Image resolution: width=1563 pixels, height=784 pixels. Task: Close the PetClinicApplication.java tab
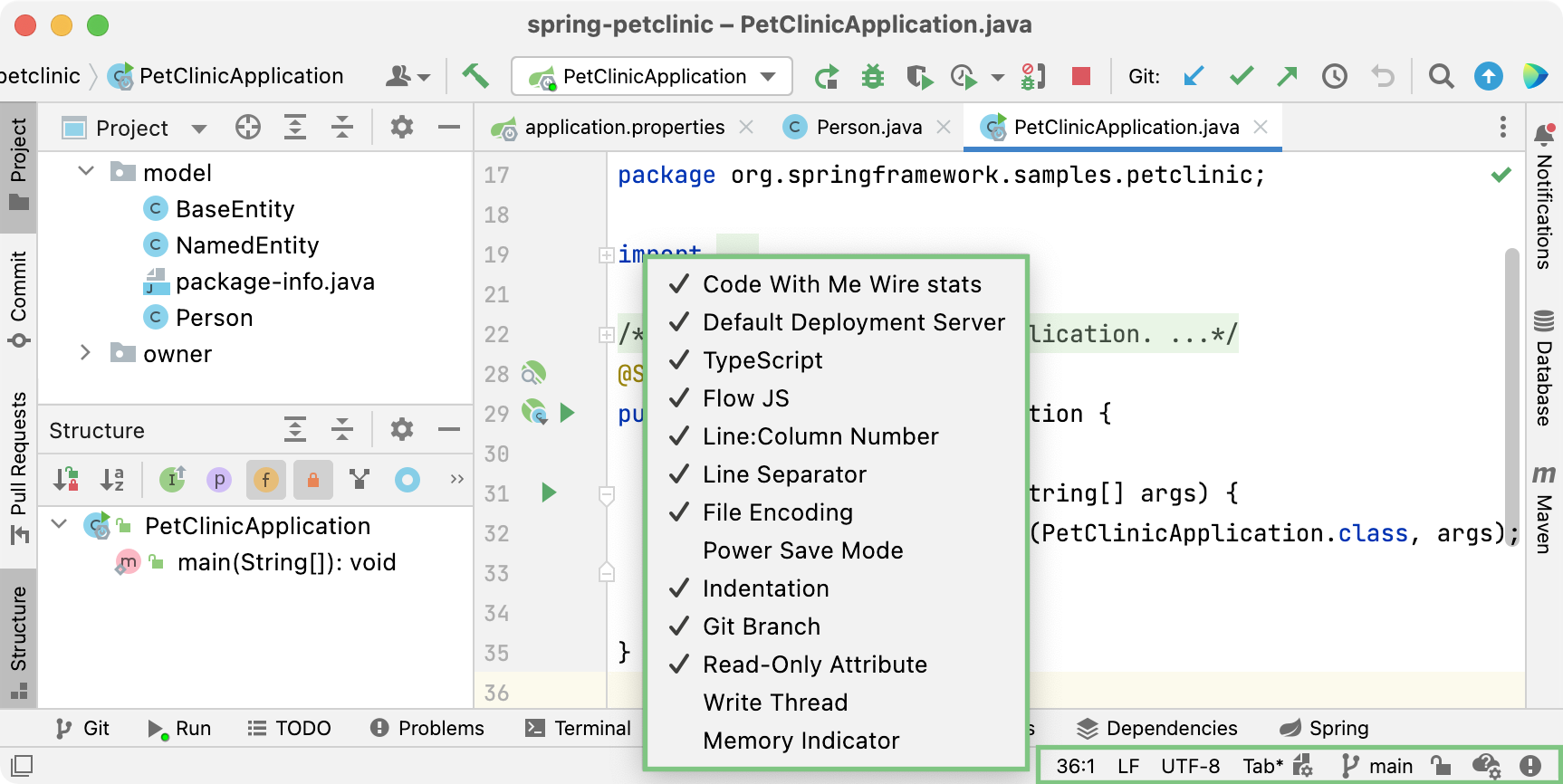pyautogui.click(x=1261, y=127)
